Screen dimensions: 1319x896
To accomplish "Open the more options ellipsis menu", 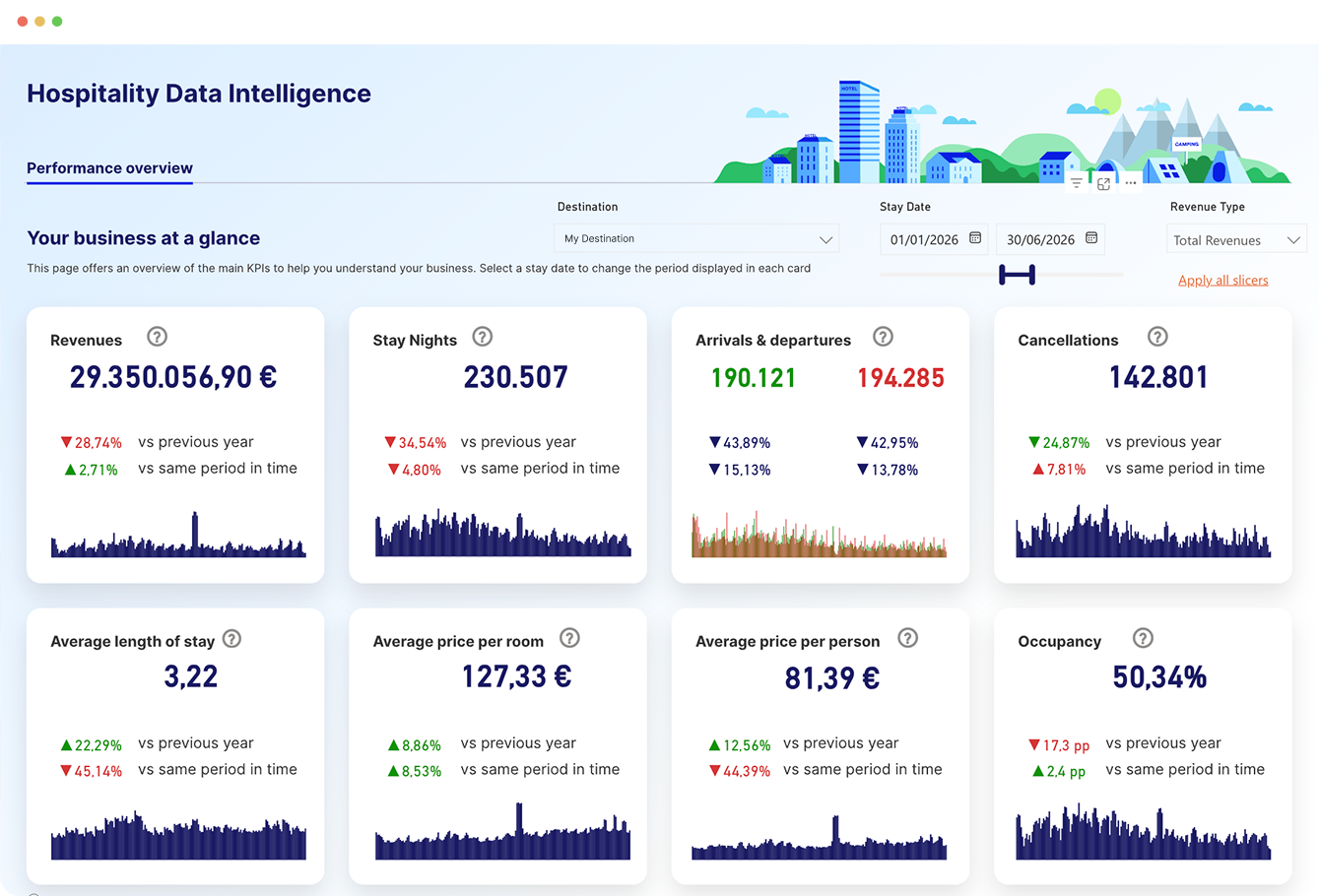I will [x=1131, y=183].
